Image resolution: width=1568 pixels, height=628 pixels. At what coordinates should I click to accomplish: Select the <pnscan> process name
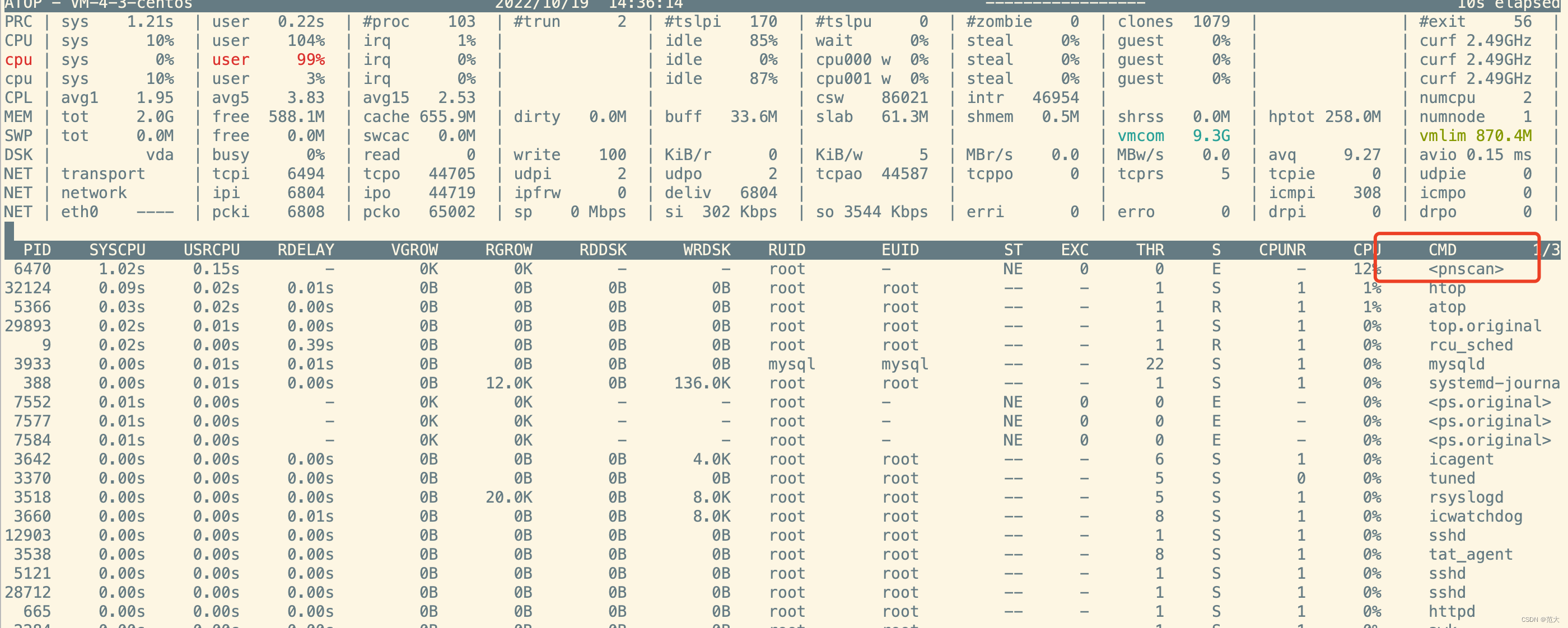[1466, 269]
